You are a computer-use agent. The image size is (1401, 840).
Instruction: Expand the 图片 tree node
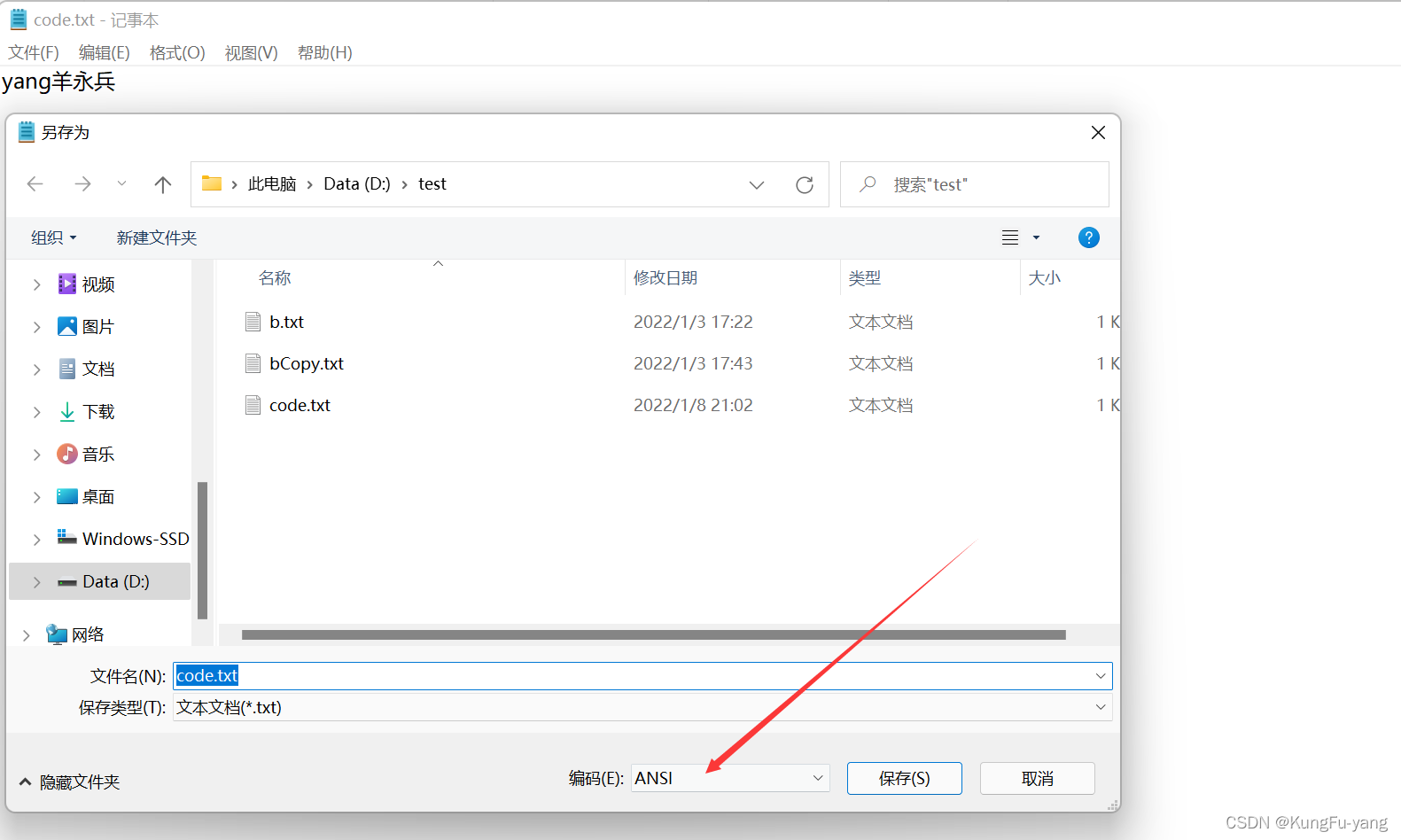tap(36, 327)
